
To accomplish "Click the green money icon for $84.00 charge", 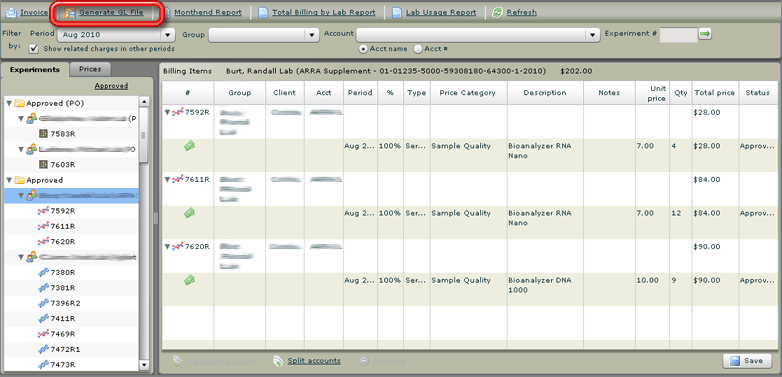I will [189, 213].
